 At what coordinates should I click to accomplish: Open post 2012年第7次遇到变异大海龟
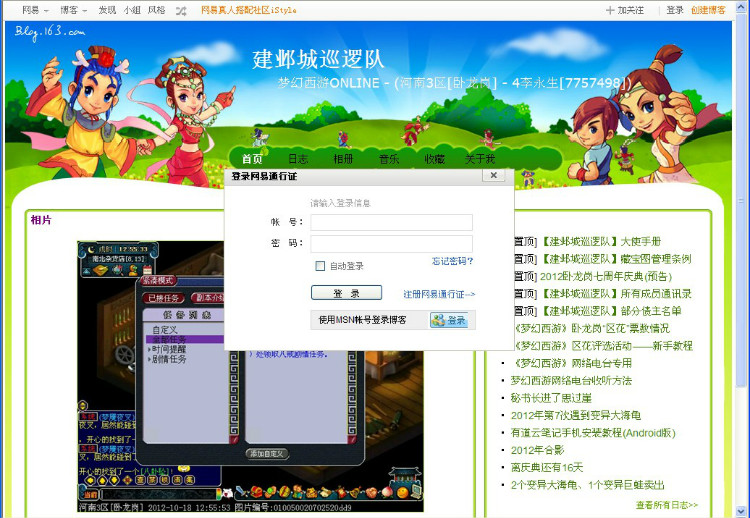pos(575,416)
